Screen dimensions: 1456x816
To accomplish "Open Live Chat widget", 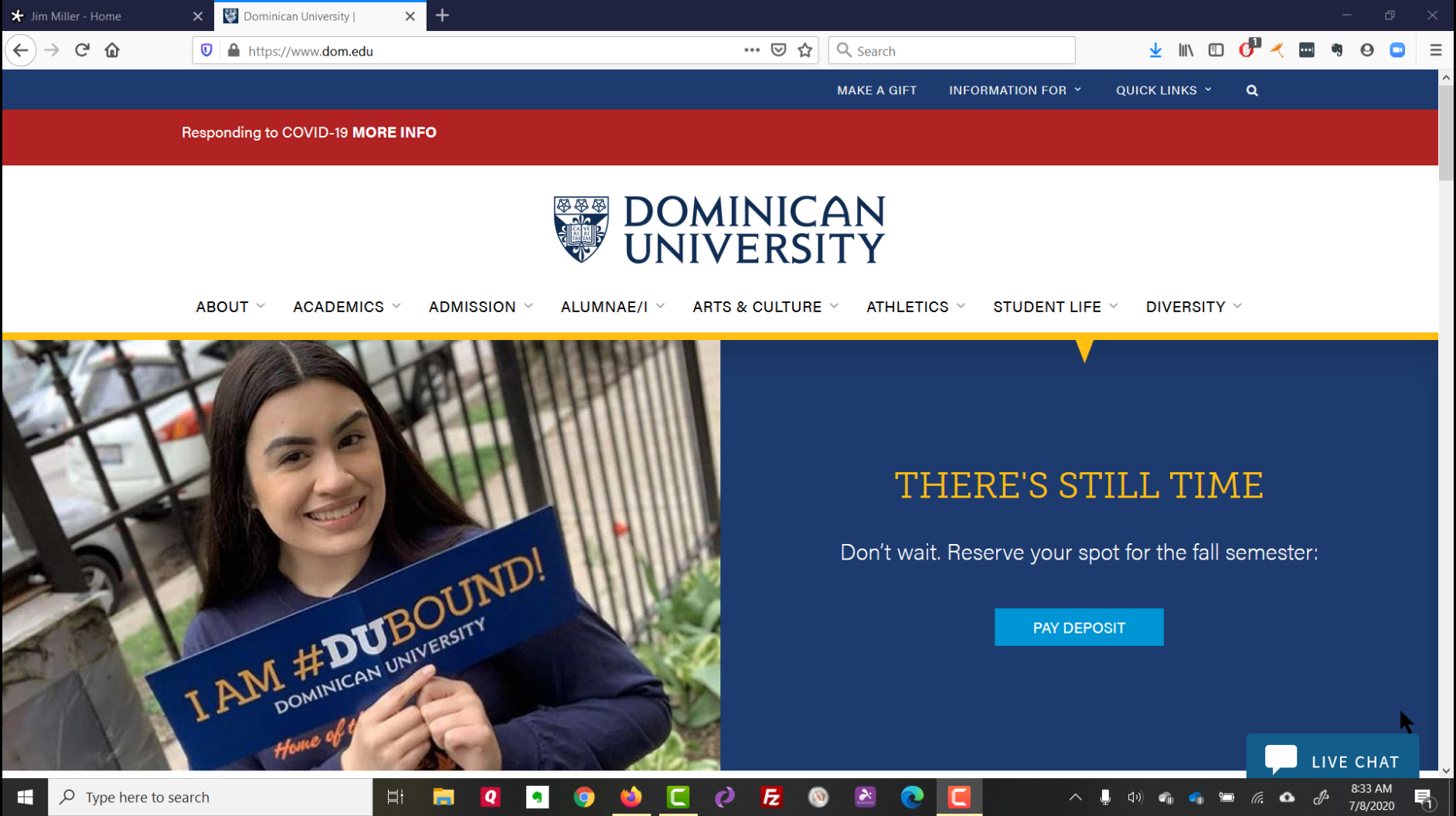I will pyautogui.click(x=1332, y=760).
